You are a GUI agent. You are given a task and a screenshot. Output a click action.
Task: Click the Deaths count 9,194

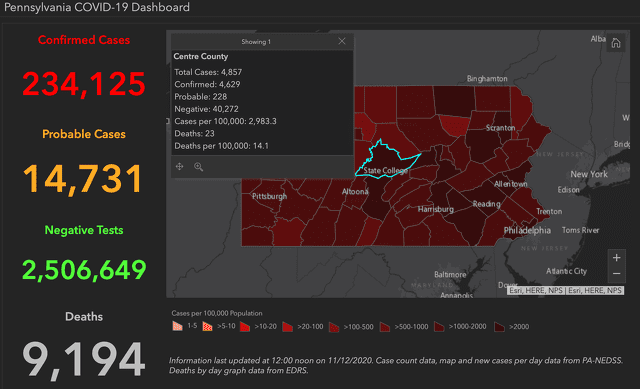pyautogui.click(x=84, y=360)
